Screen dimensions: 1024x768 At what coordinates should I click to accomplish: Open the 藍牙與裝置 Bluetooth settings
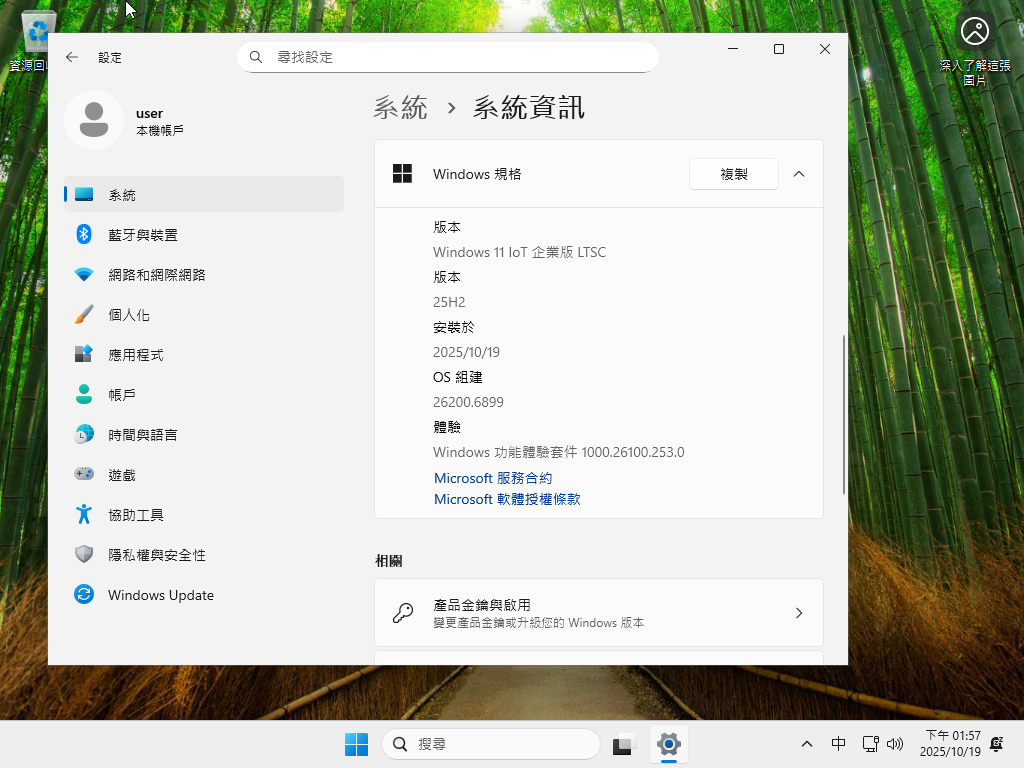(x=142, y=235)
